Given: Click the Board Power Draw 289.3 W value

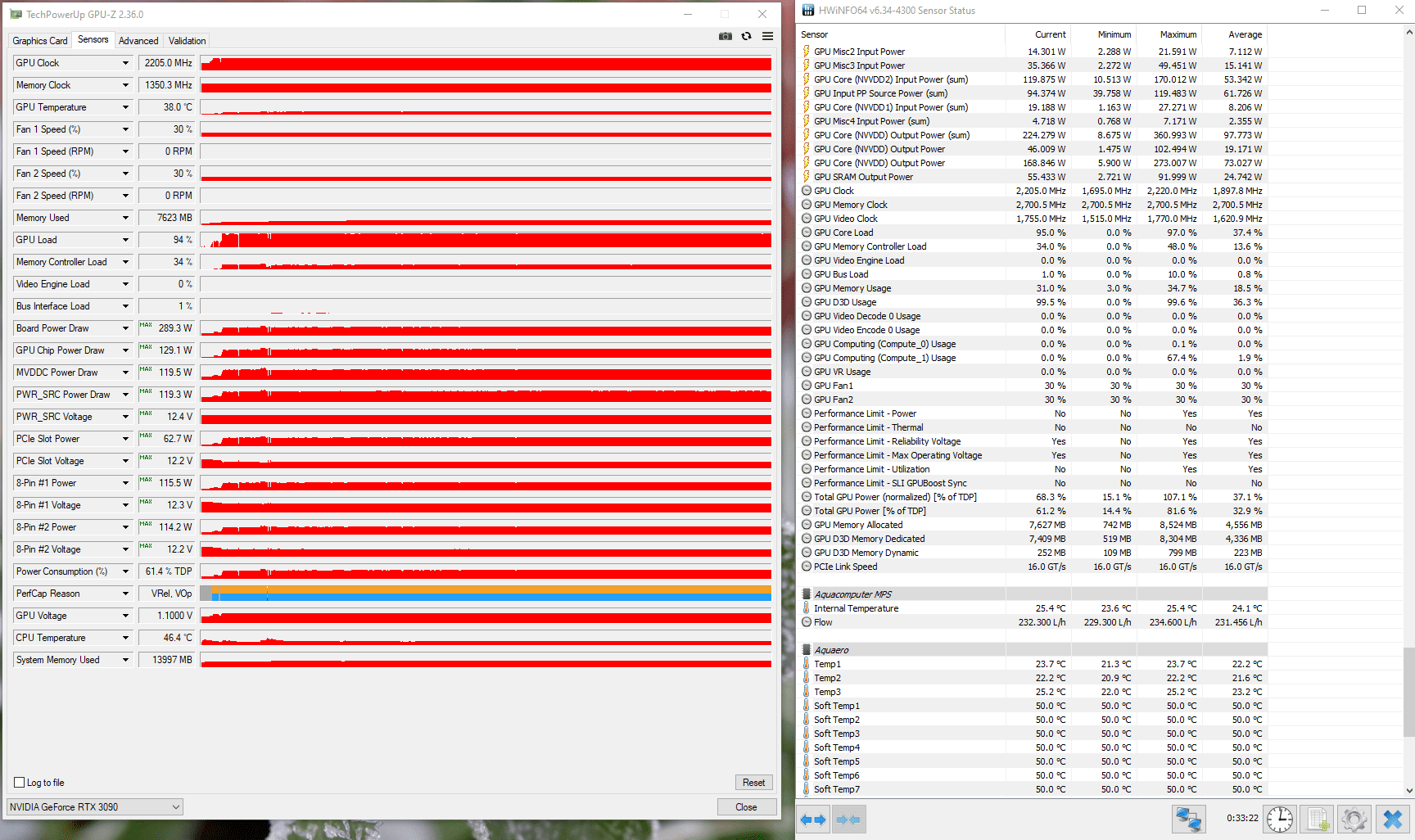Looking at the screenshot, I should click(167, 328).
